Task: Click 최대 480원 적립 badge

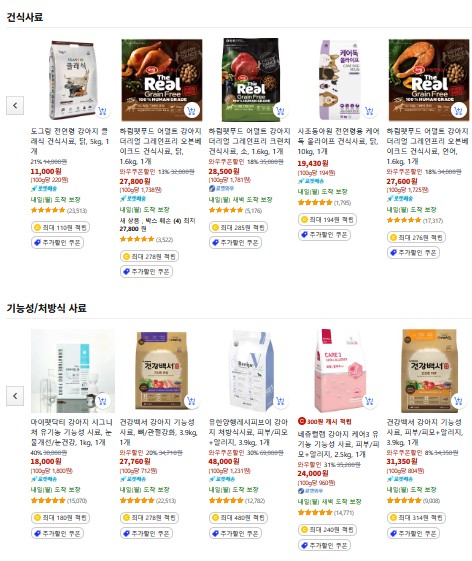Action: click(238, 518)
